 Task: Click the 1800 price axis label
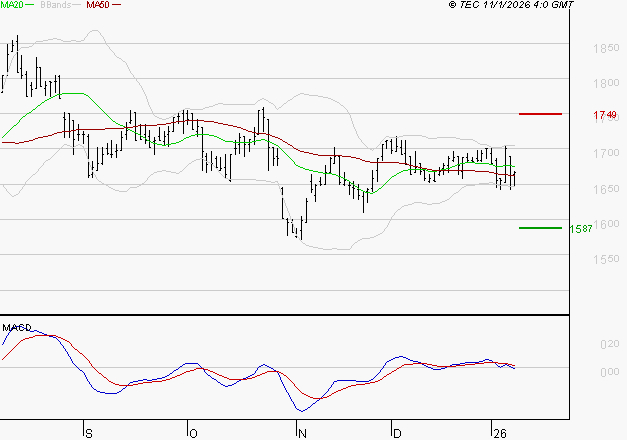[x=606, y=83]
